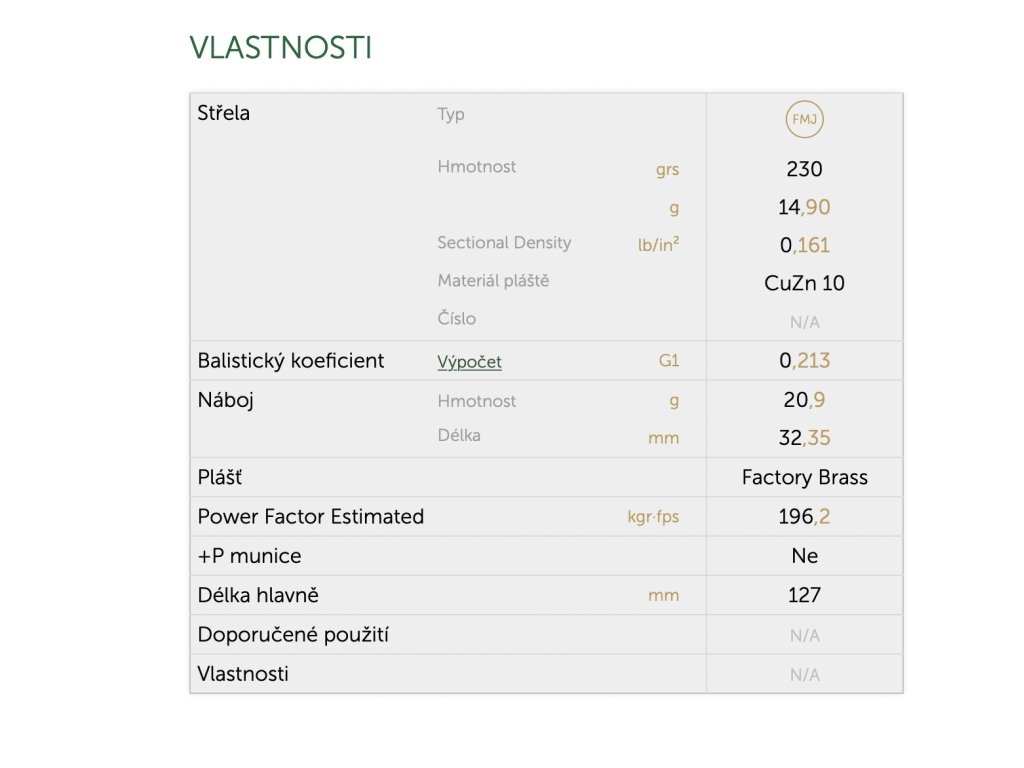Click the Doporučené použití row label
Screen dimensions: 1024x768
tap(293, 635)
